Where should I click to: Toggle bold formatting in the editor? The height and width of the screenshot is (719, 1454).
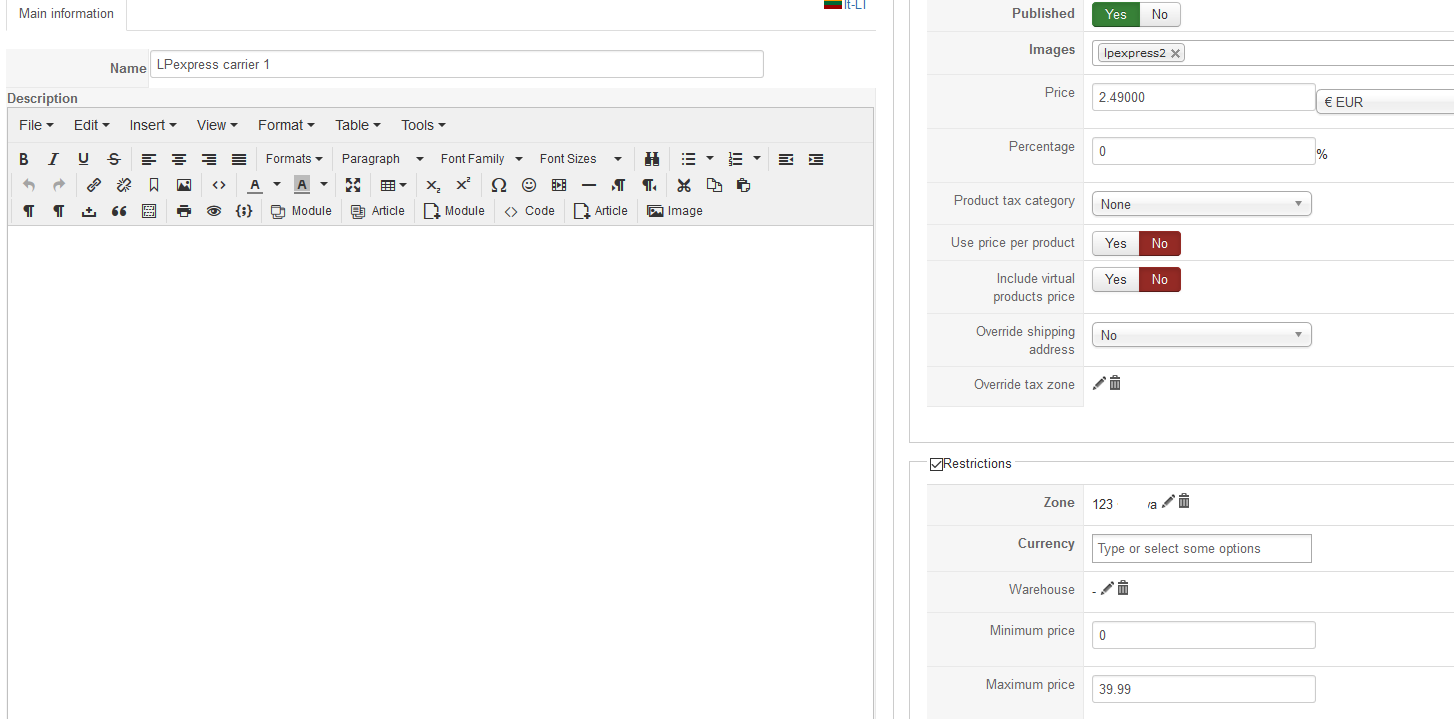[24, 159]
